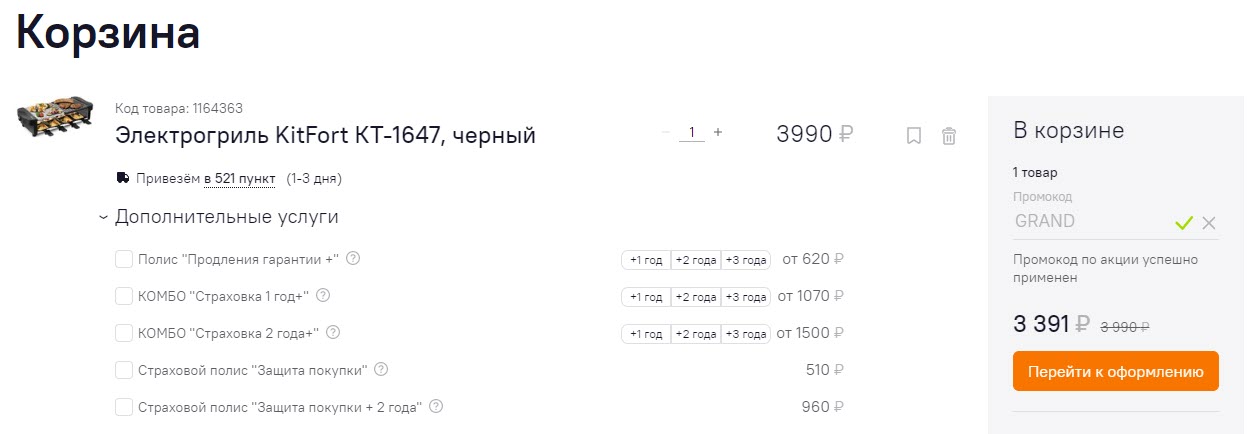The width and height of the screenshot is (1247, 434).
Task: Select "+2 года" for Продления гарантии policy
Action: pyautogui.click(x=696, y=260)
